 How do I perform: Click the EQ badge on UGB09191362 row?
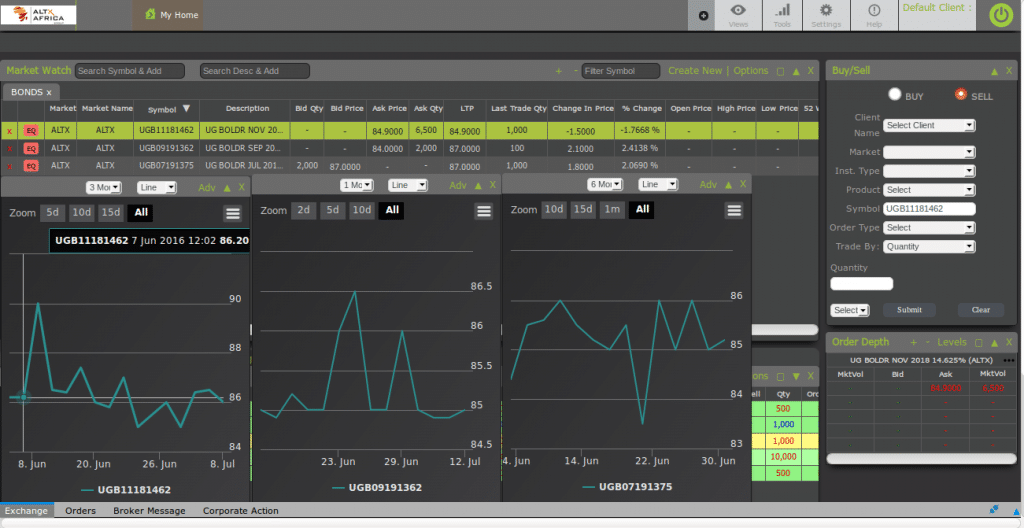[x=31, y=148]
